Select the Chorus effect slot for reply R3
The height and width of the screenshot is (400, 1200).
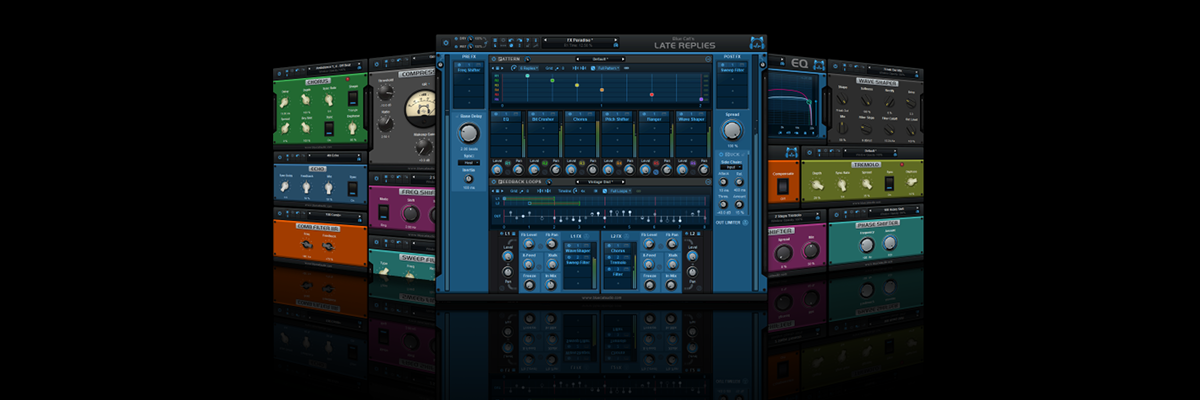pos(580,119)
